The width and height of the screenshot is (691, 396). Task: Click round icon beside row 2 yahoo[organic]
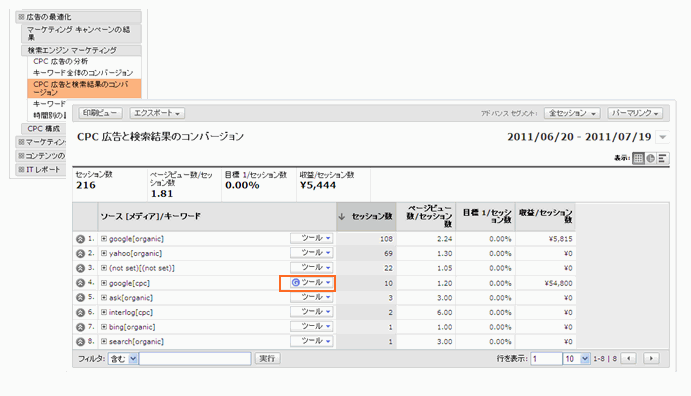[x=80, y=254]
